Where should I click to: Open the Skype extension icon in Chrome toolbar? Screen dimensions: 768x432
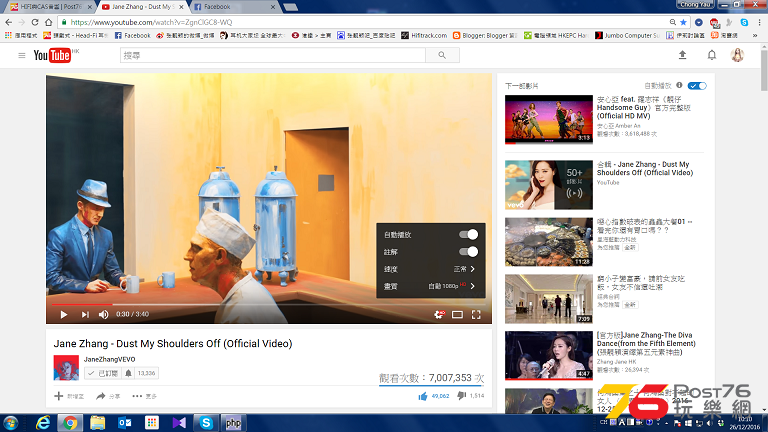(x=744, y=22)
